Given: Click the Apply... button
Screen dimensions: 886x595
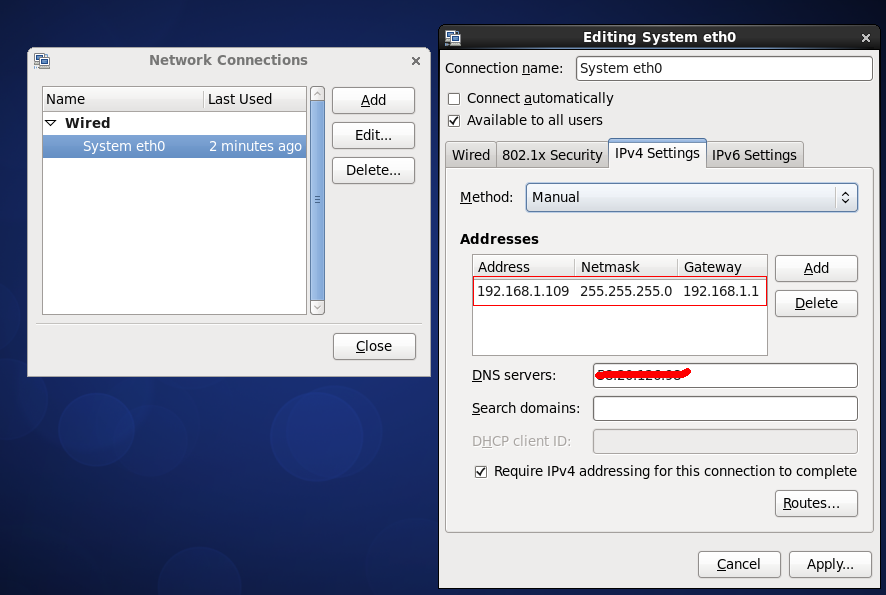Looking at the screenshot, I should (x=830, y=564).
